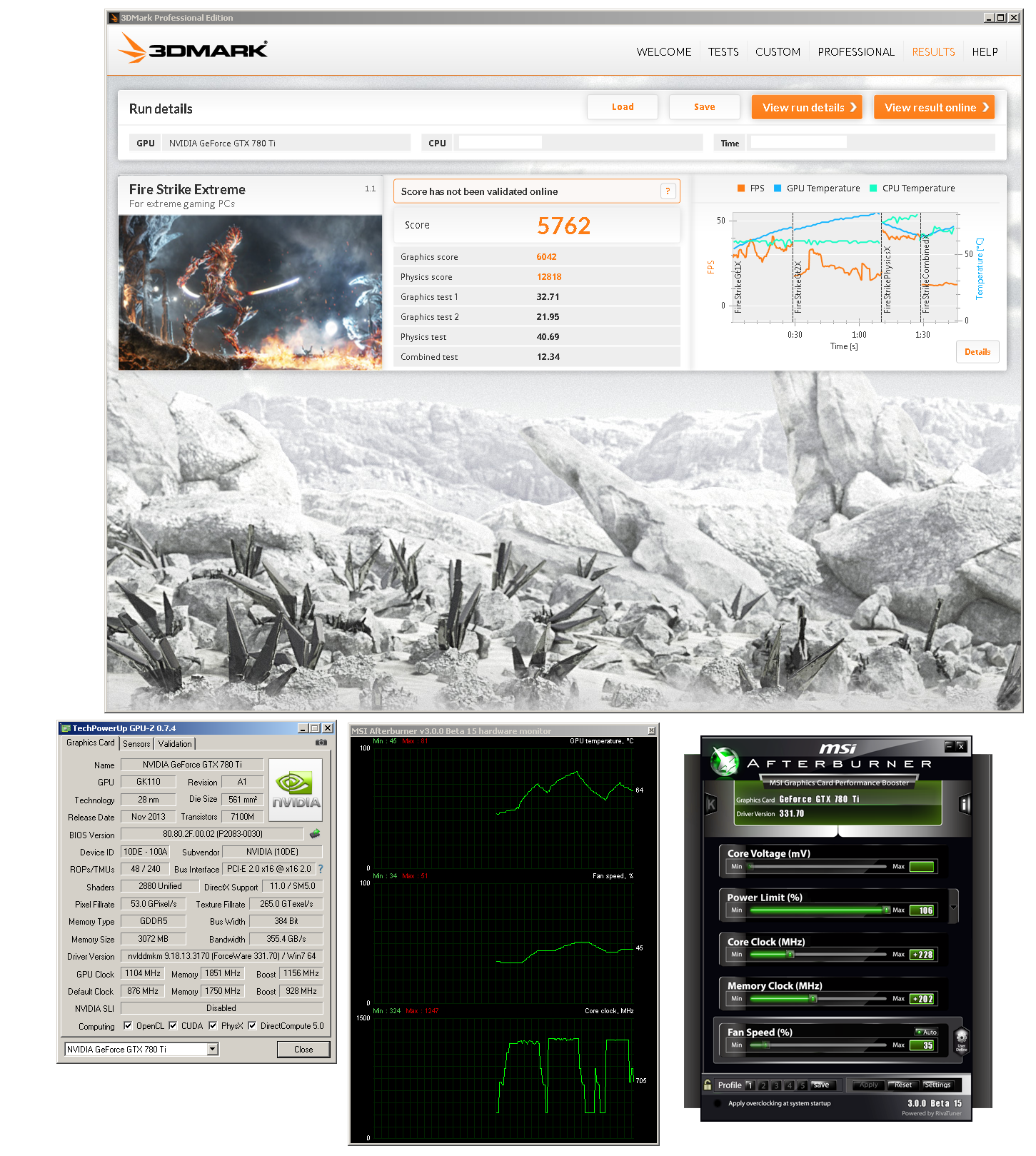This screenshot has height=1156, width=1036.
Task: Click the 3DMark title bar app icon
Action: (x=114, y=18)
